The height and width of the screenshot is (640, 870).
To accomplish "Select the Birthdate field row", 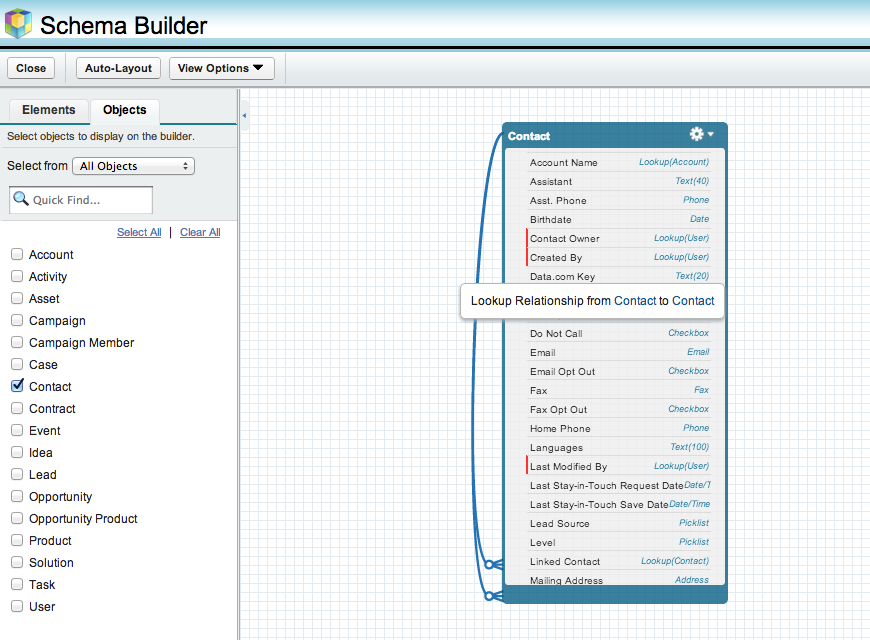I will (x=618, y=219).
